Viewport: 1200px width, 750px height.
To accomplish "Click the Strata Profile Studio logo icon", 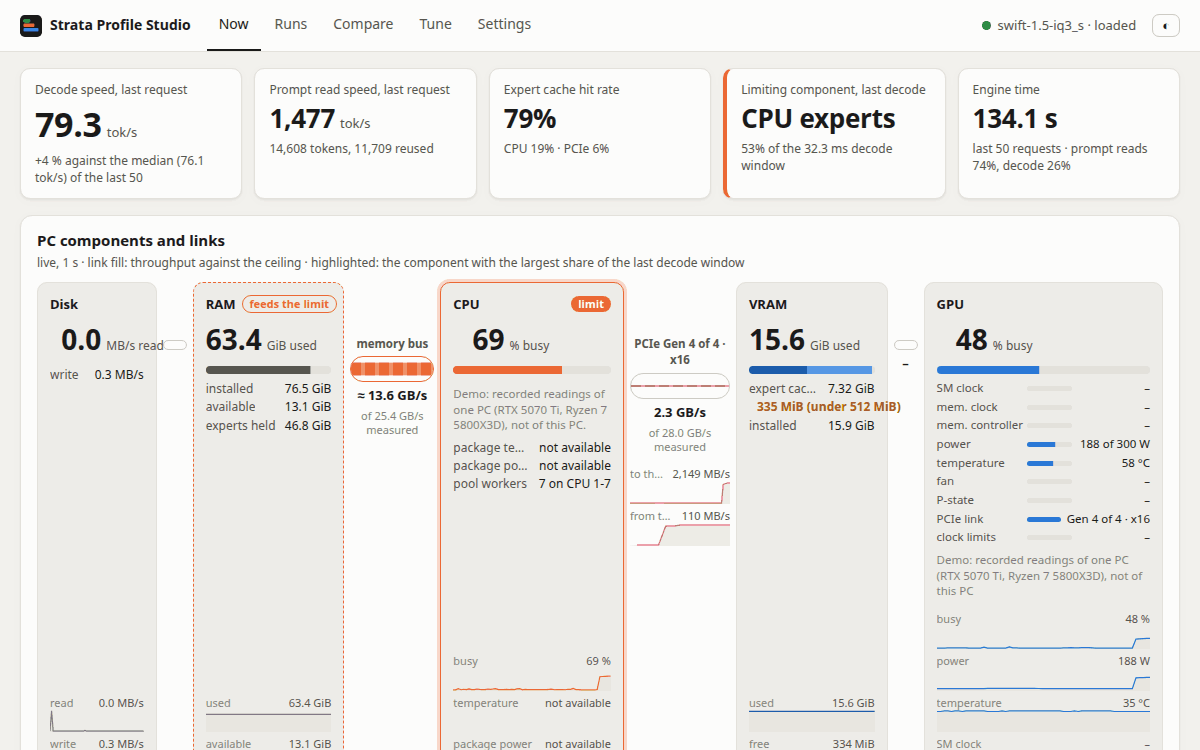I will 31,25.
